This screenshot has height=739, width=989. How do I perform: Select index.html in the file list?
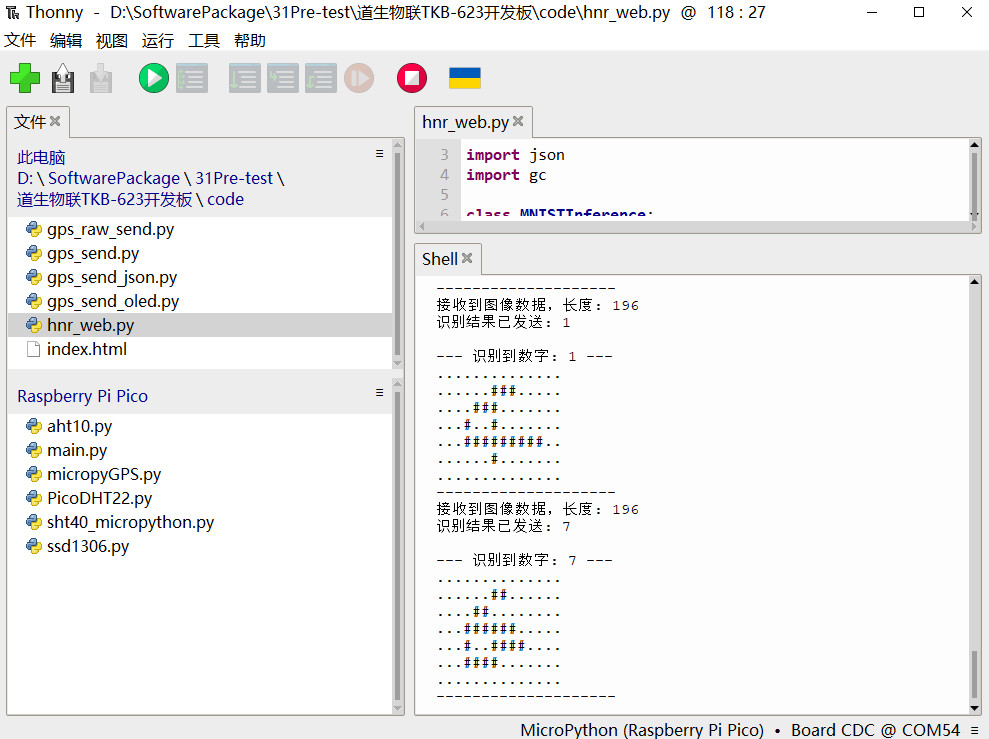point(86,349)
